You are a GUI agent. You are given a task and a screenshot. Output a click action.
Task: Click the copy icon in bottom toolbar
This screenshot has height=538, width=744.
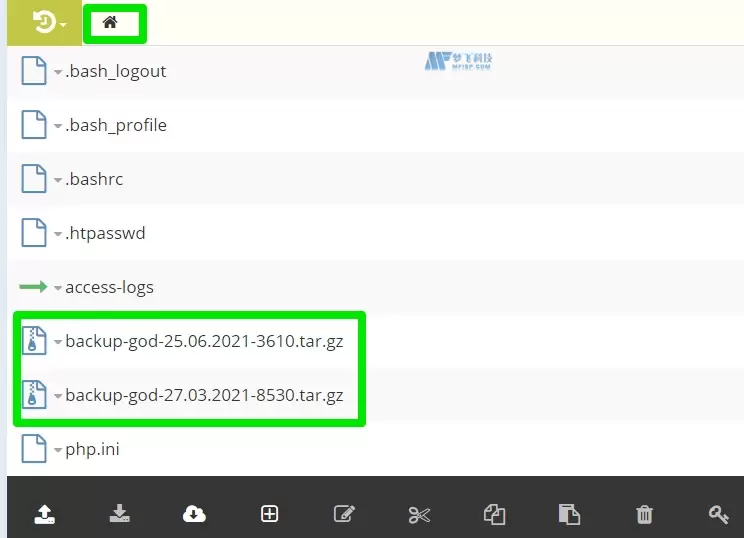tap(494, 514)
